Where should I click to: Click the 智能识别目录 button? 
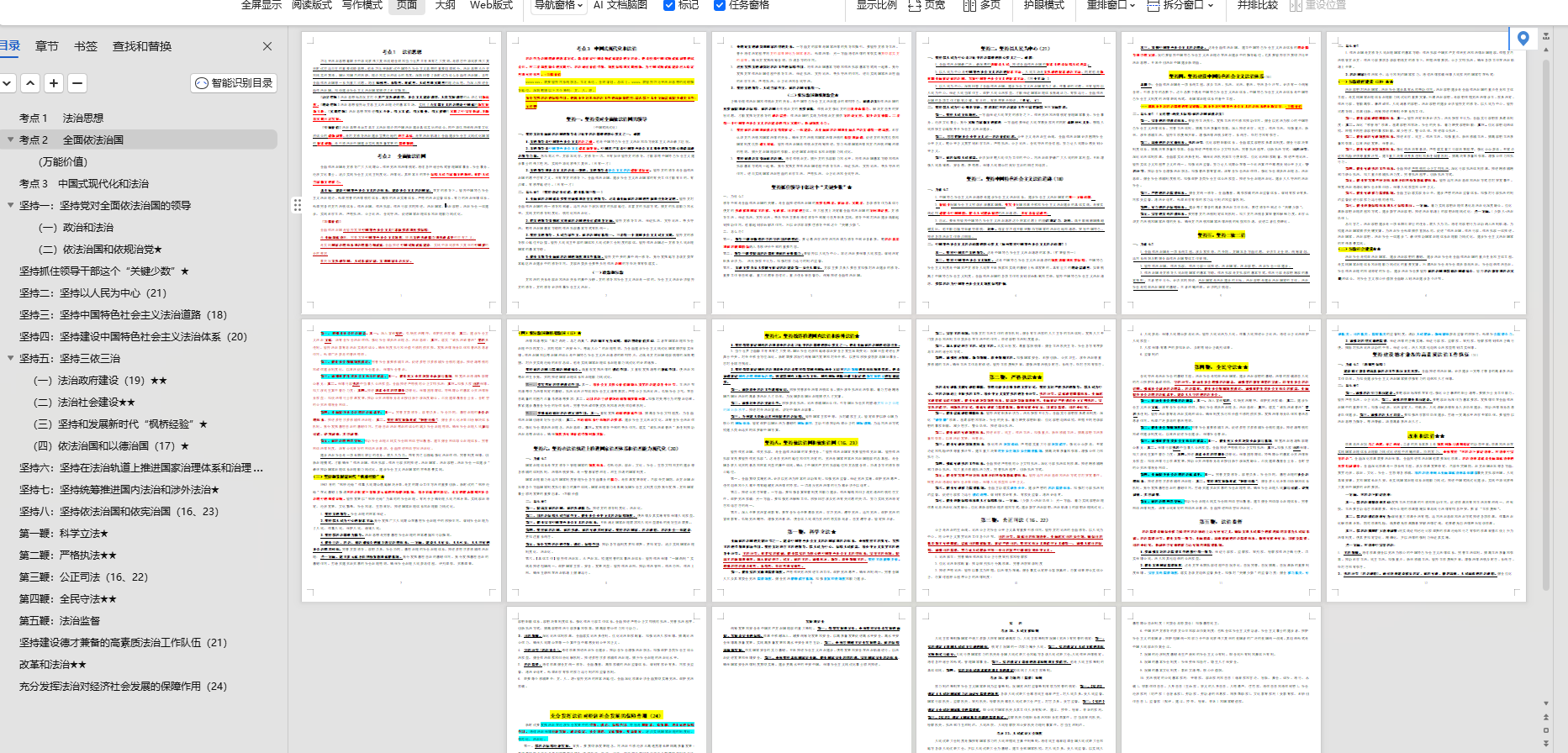[x=234, y=83]
